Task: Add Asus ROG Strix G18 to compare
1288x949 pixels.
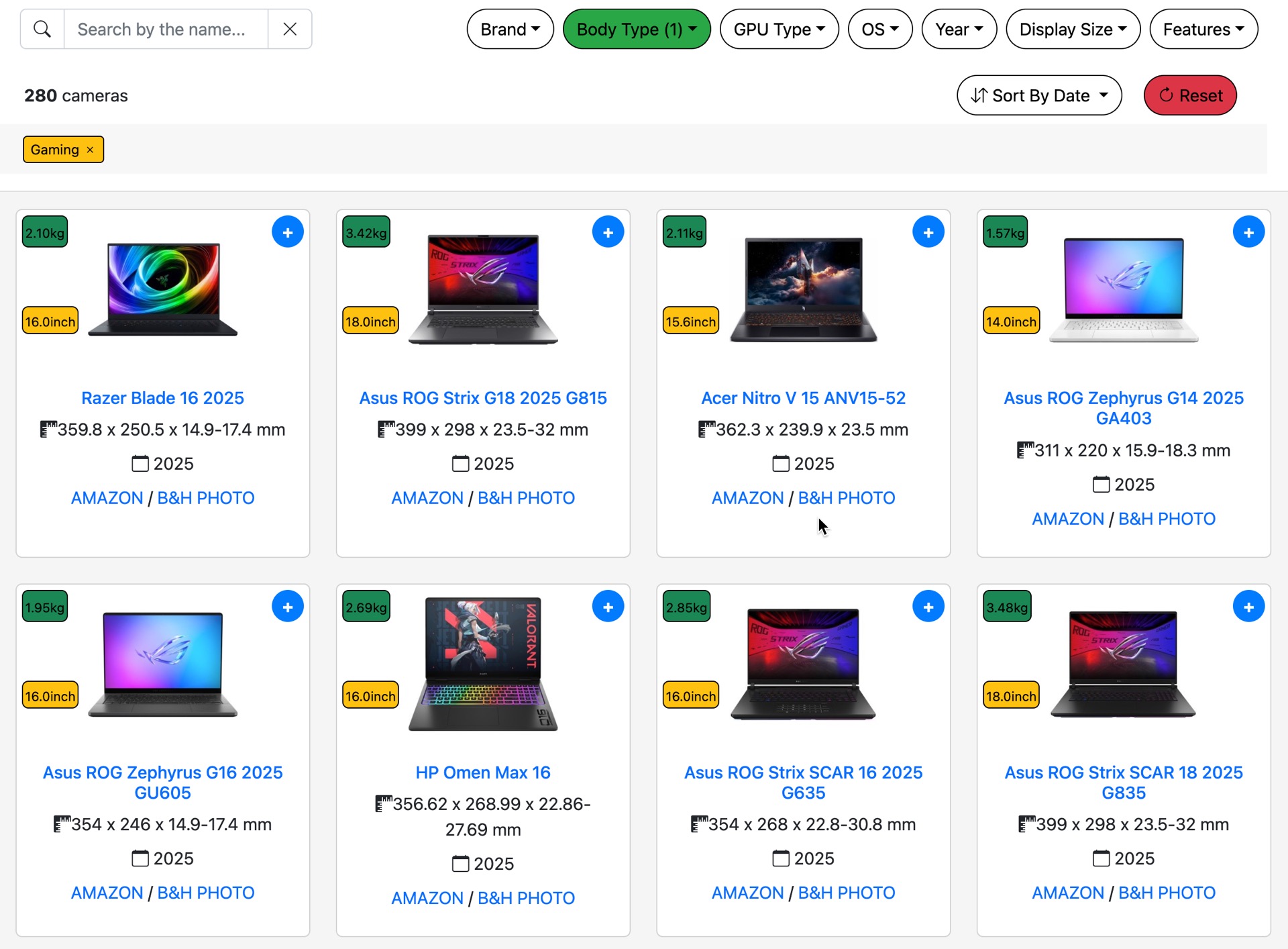Action: (x=608, y=232)
